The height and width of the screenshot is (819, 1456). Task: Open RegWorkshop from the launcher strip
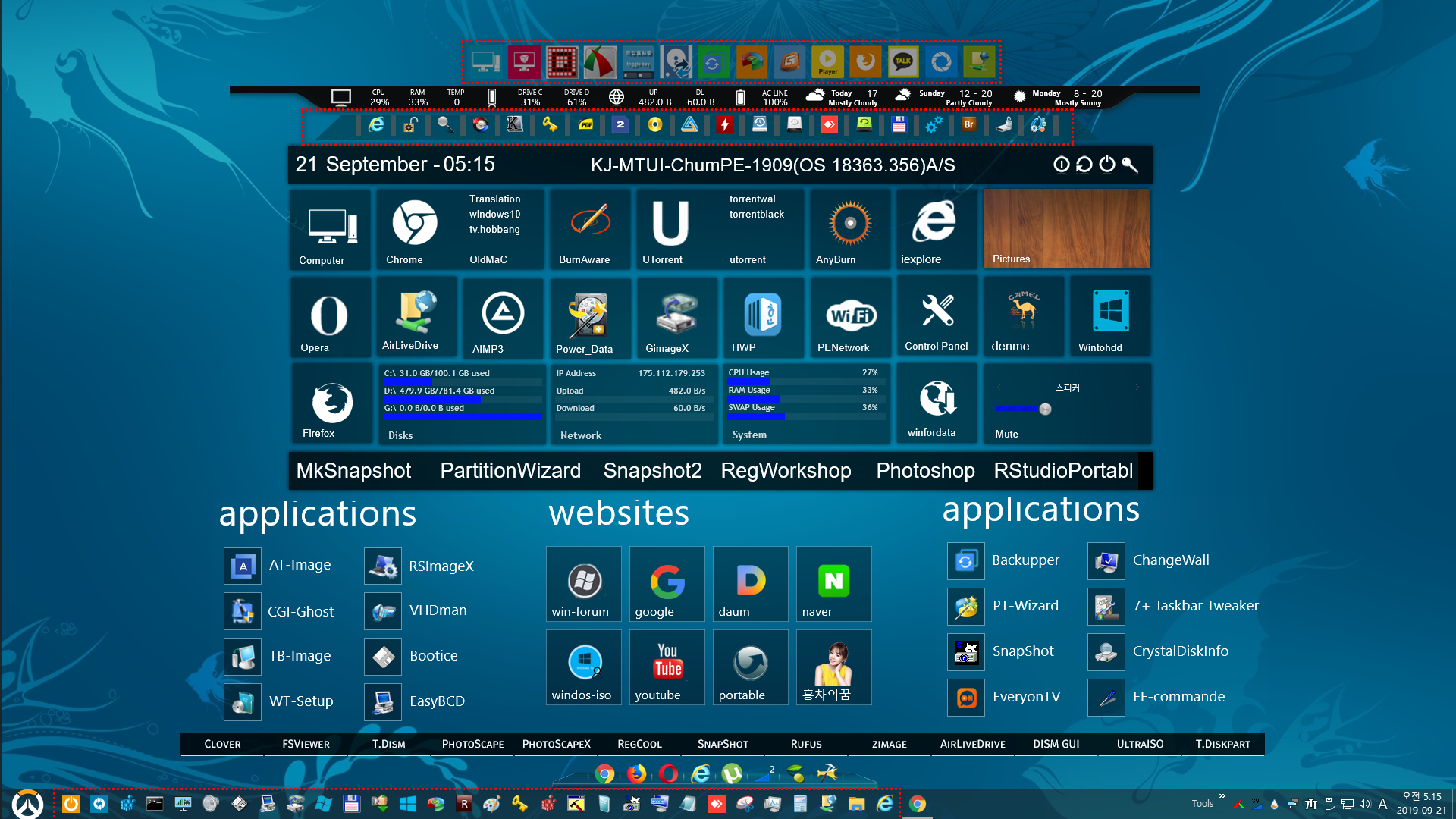coord(786,471)
